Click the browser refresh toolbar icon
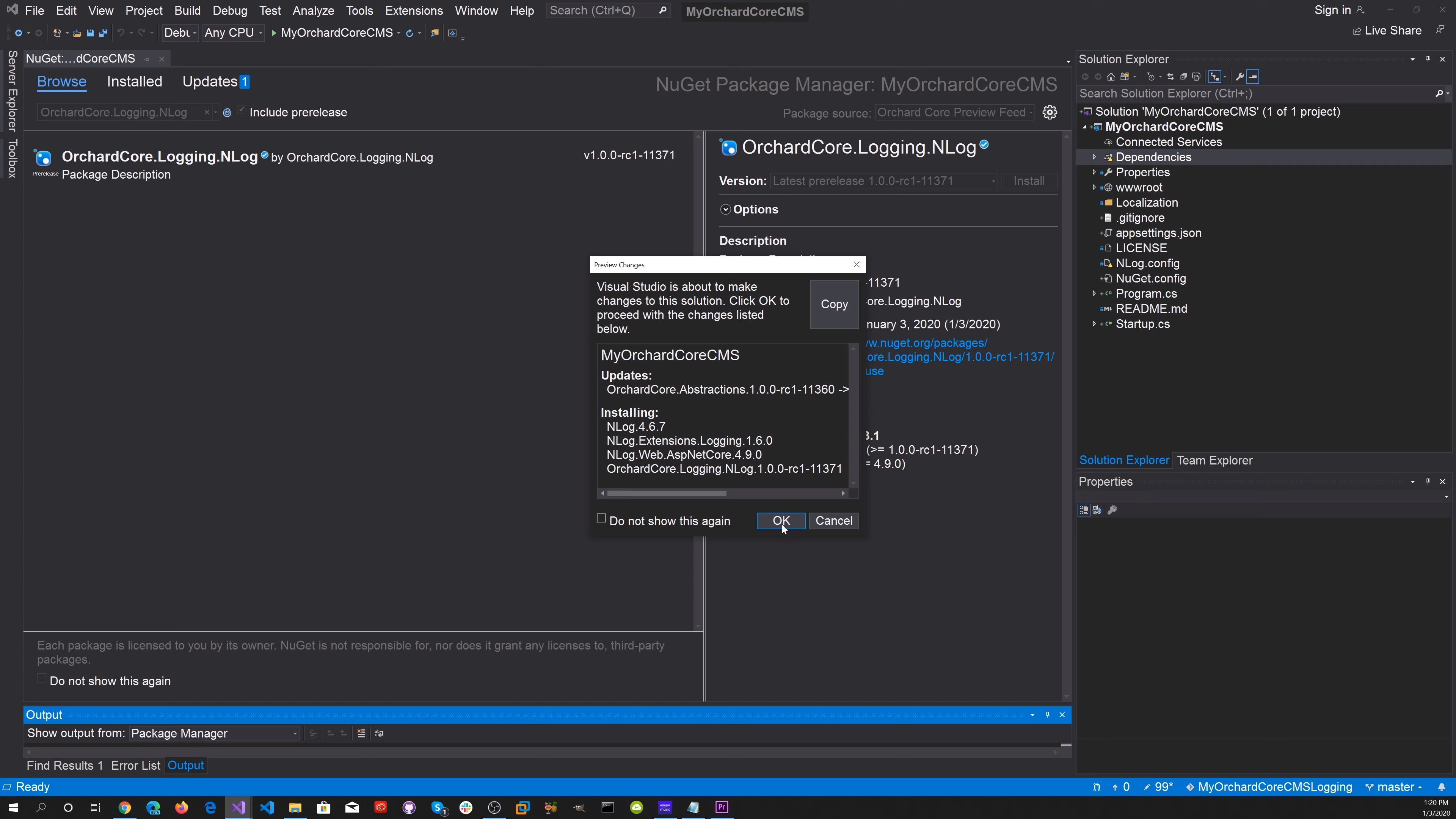The height and width of the screenshot is (819, 1456). pyautogui.click(x=410, y=33)
